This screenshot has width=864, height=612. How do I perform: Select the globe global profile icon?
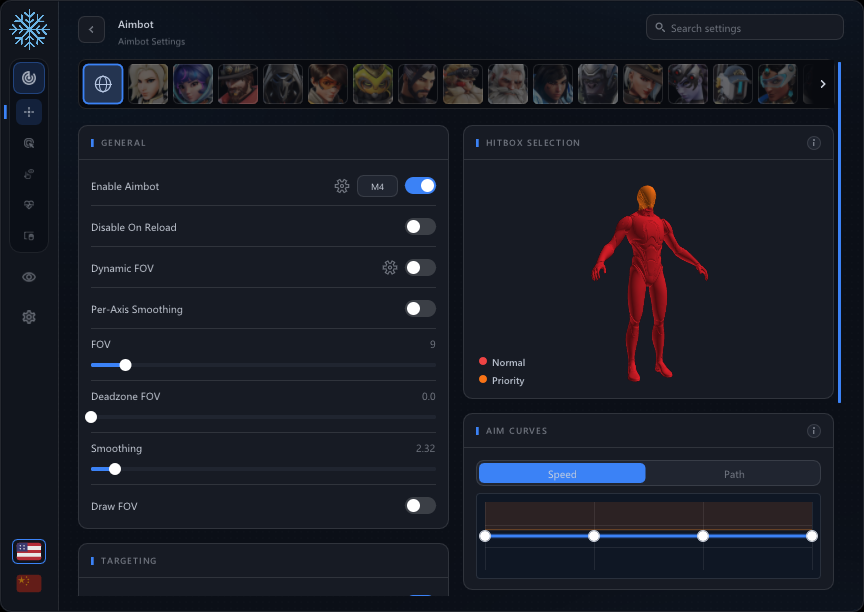pyautogui.click(x=103, y=84)
